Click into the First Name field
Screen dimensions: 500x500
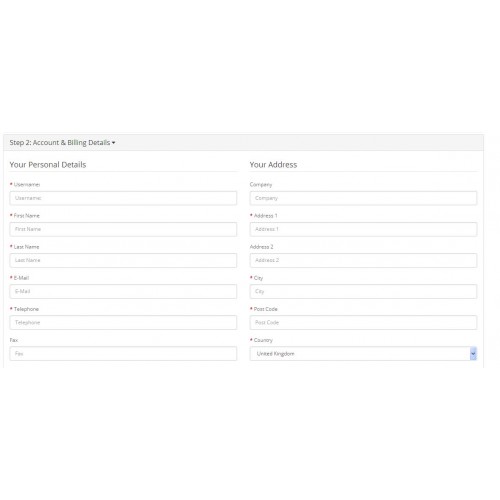tap(123, 229)
